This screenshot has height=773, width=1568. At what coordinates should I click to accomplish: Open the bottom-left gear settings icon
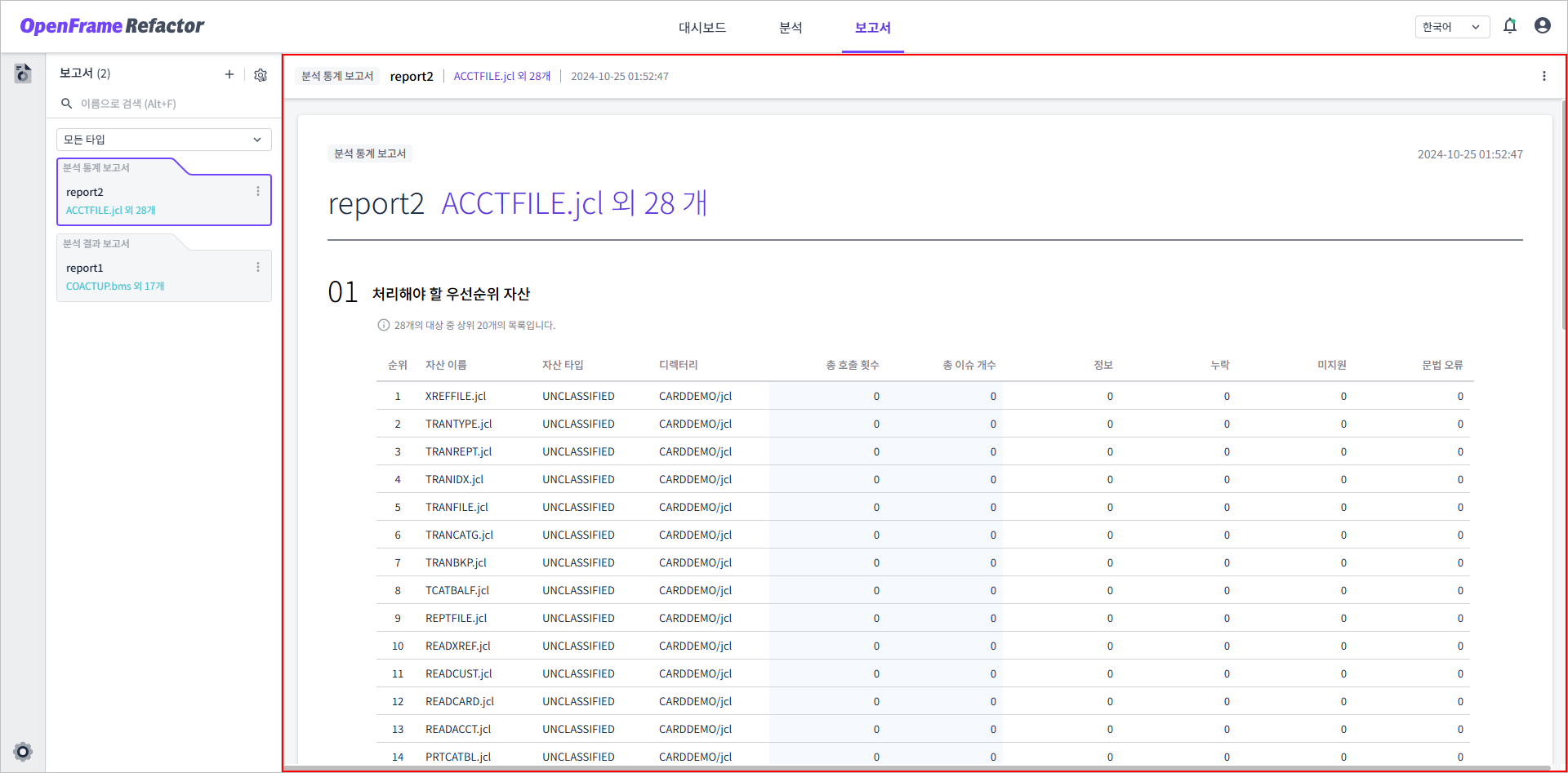[x=23, y=752]
